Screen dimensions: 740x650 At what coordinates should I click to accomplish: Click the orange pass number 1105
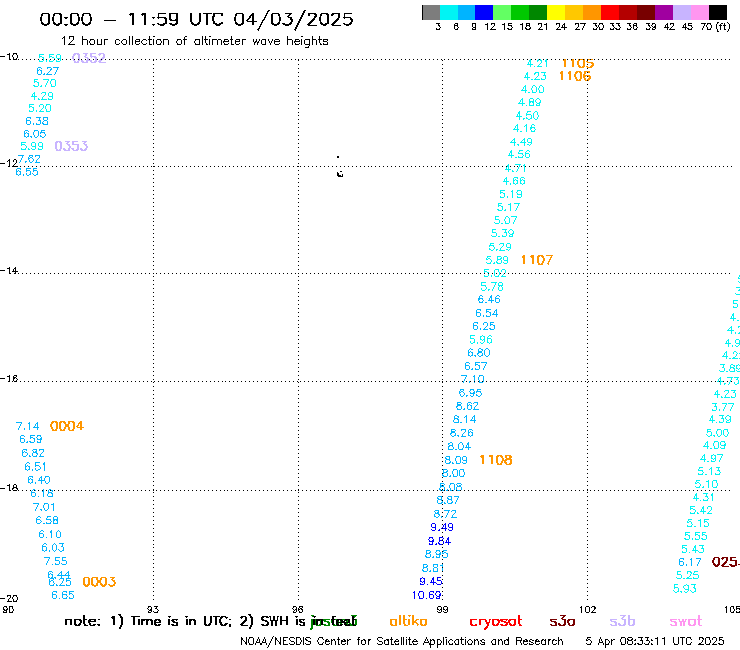578,63
